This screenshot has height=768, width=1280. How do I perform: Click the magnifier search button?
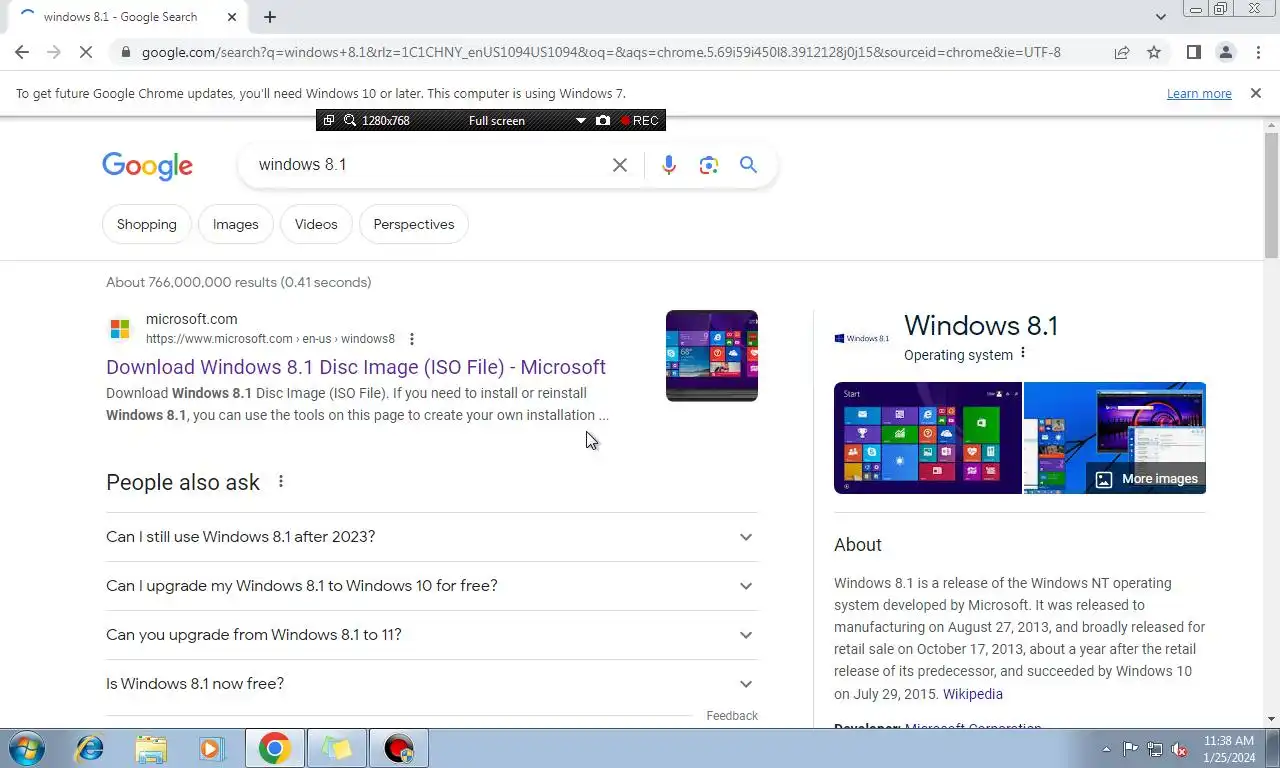[748, 165]
